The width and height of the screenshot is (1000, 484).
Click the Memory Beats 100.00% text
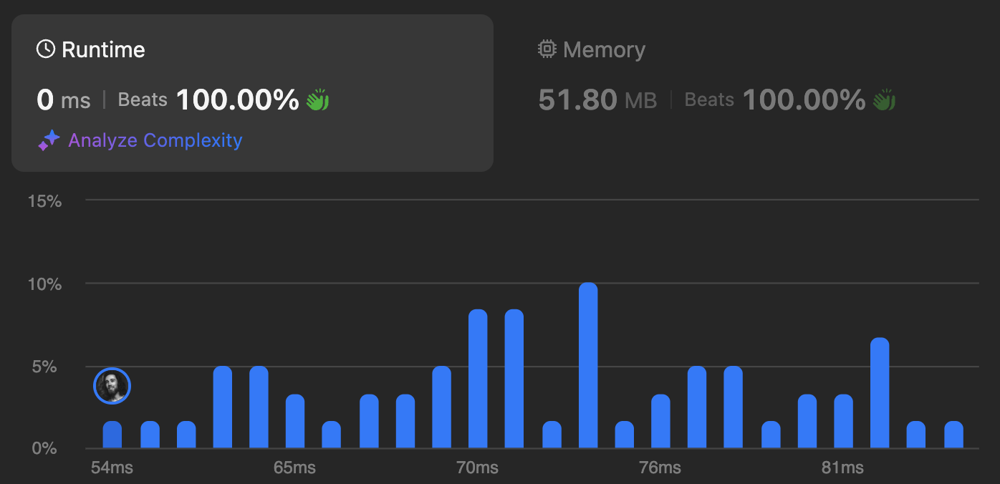tap(775, 100)
